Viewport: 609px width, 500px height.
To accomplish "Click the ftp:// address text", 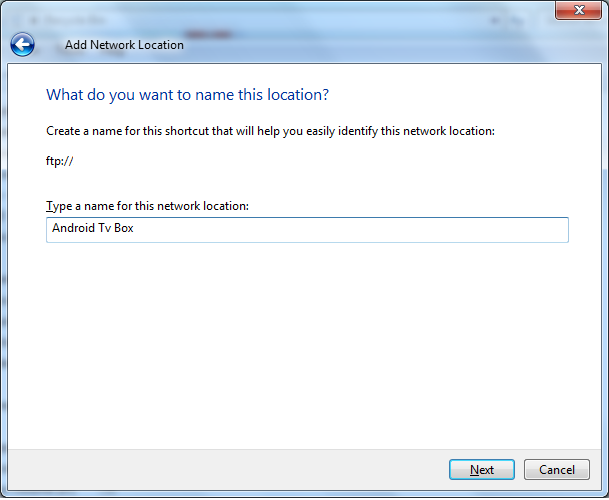I will click(61, 161).
